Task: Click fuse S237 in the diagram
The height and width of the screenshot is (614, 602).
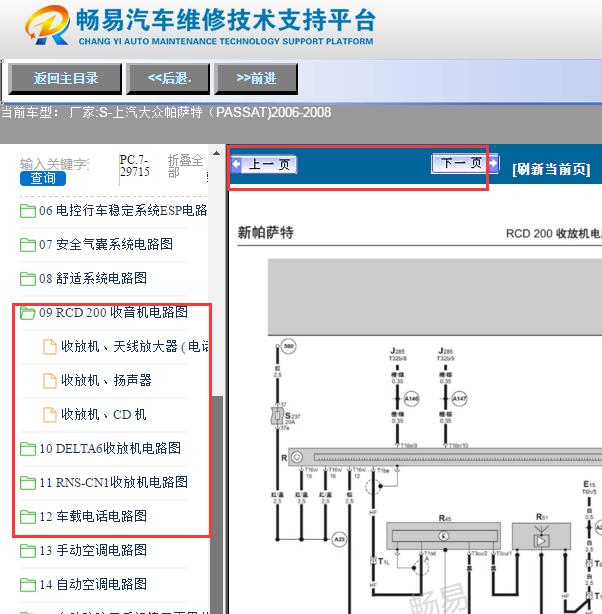Action: (278, 416)
